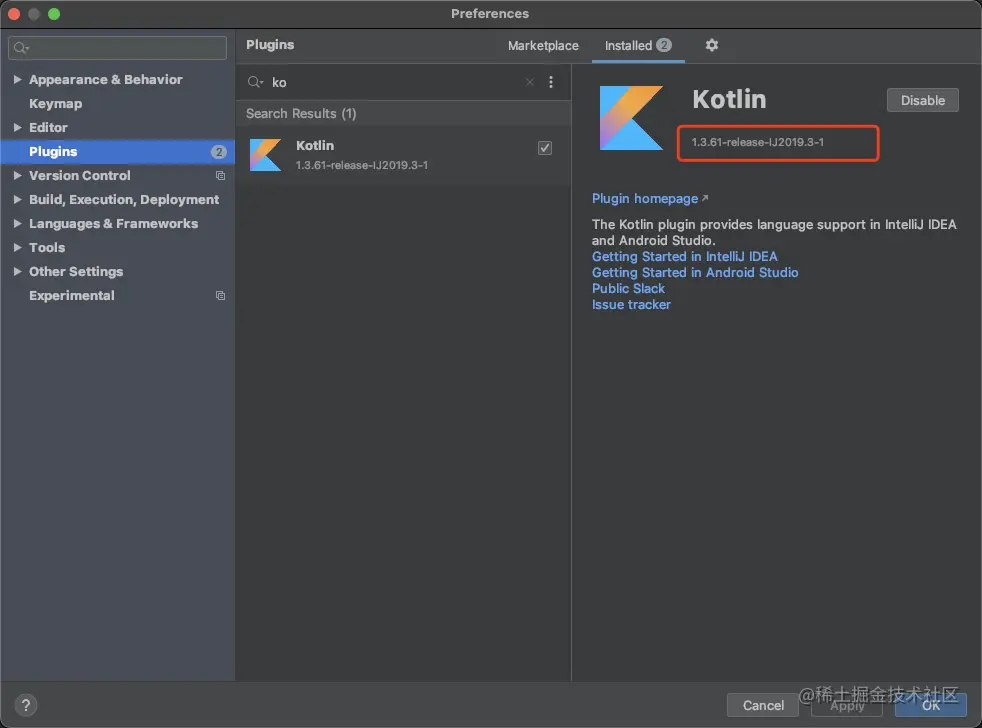
Task: Open the Public Slack link
Action: [628, 288]
